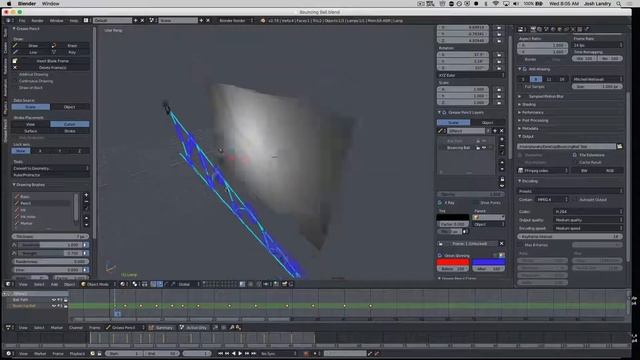Move brush down in Drawing Brushes list

pyautogui.click(x=86, y=224)
